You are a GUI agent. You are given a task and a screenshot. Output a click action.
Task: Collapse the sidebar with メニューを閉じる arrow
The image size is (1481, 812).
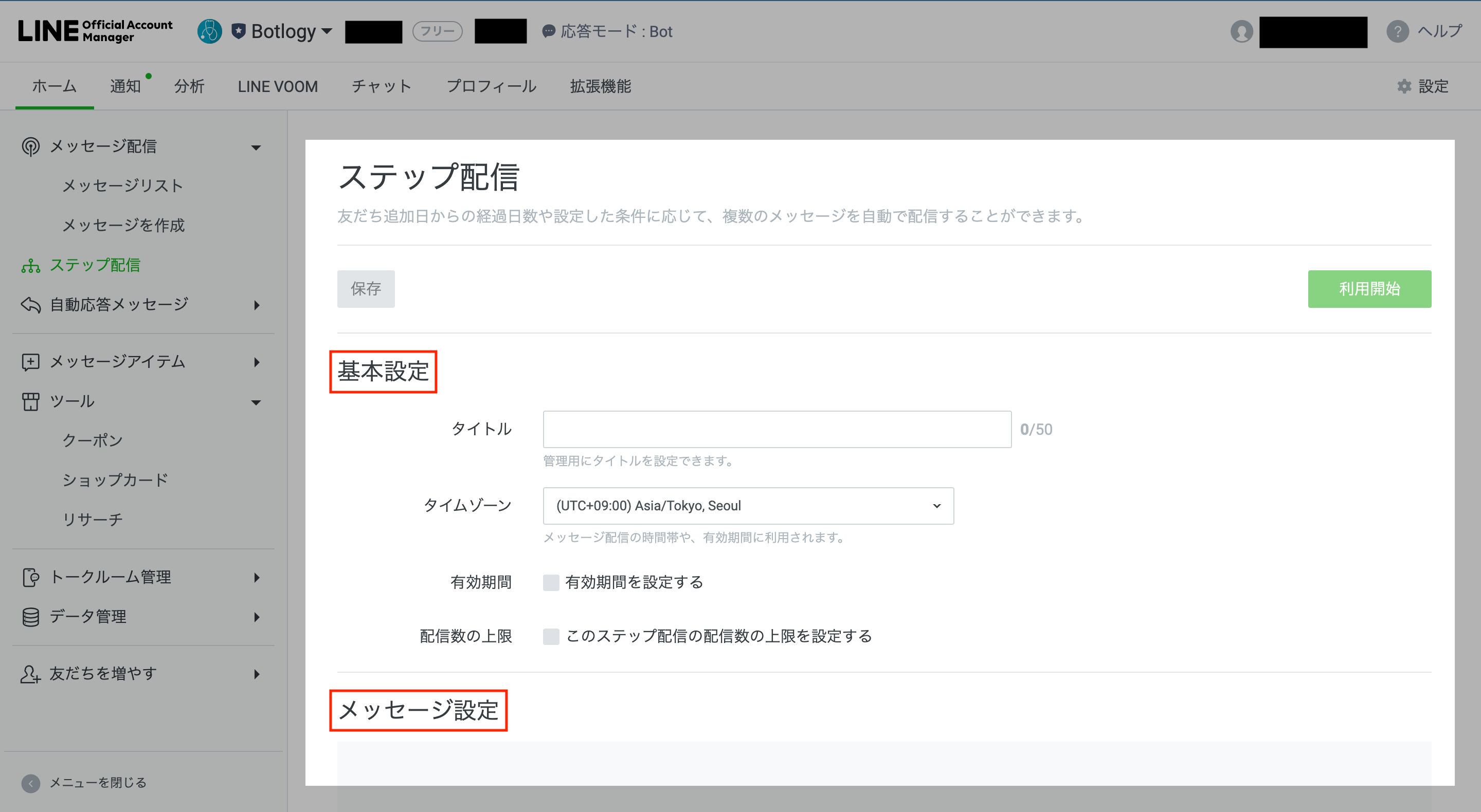pyautogui.click(x=30, y=783)
